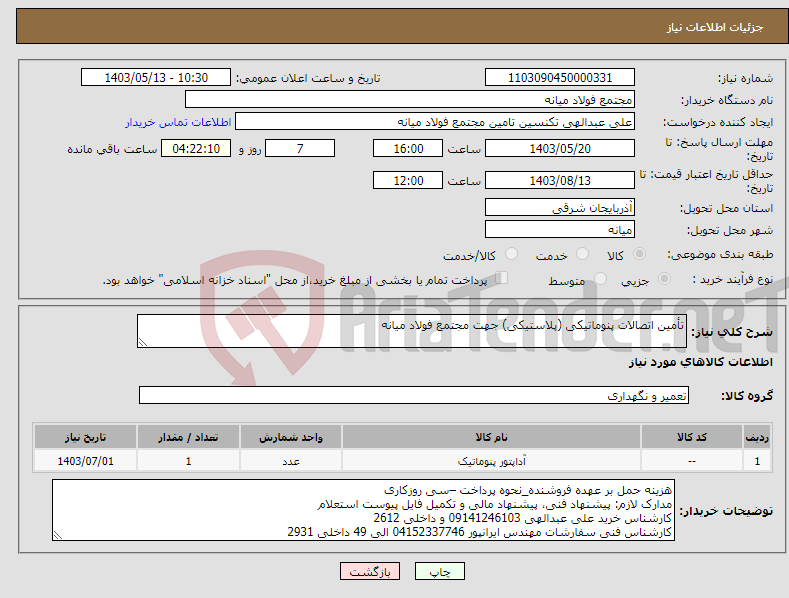The image size is (789, 598).
Task: Click the remaining time field 04:22:10
Action: 196,148
